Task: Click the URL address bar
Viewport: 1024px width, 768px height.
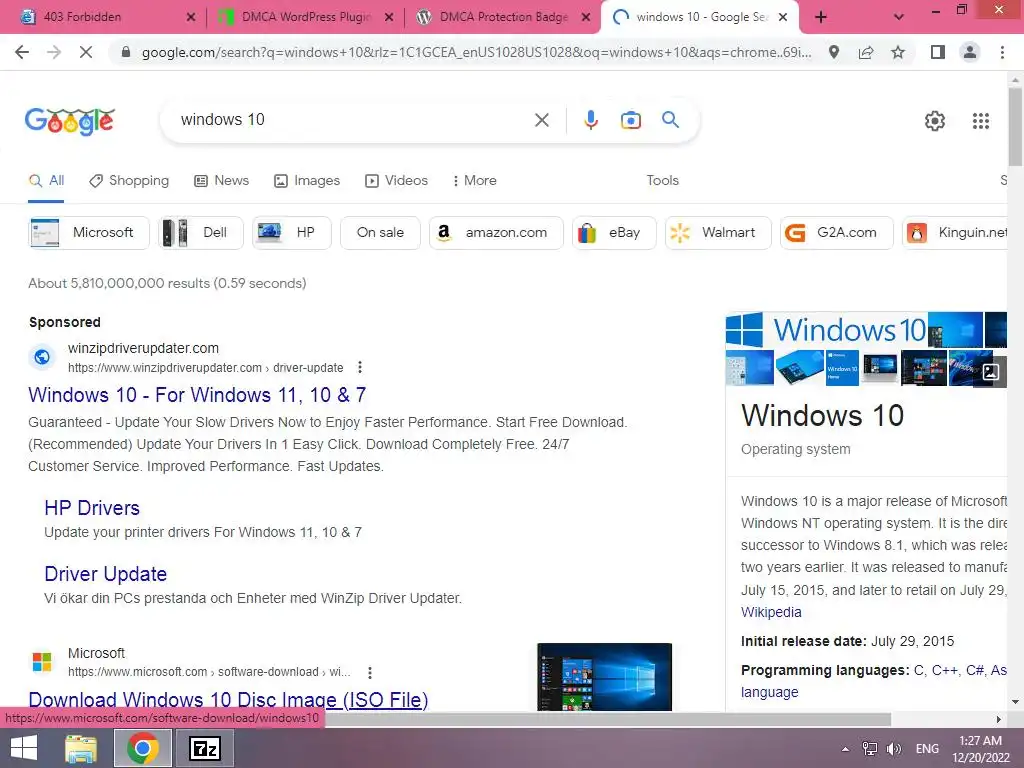Action: click(476, 52)
